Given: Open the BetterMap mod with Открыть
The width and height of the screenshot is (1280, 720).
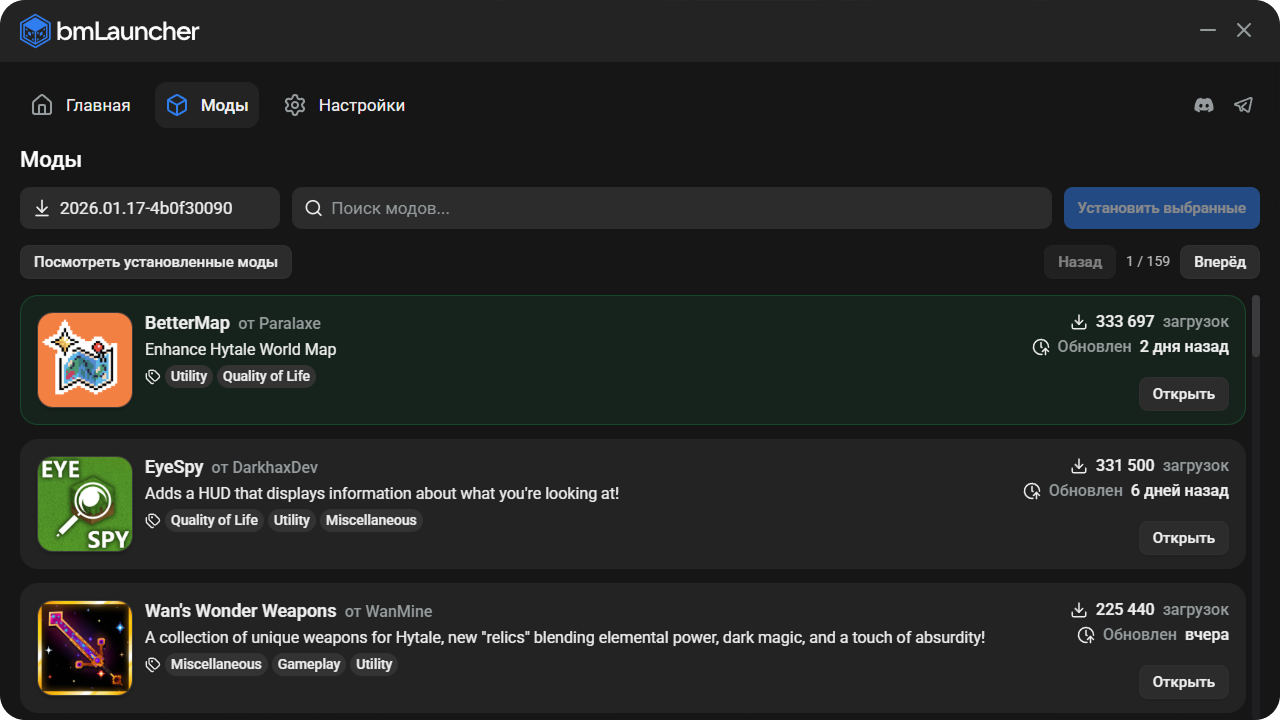Looking at the screenshot, I should pos(1183,394).
